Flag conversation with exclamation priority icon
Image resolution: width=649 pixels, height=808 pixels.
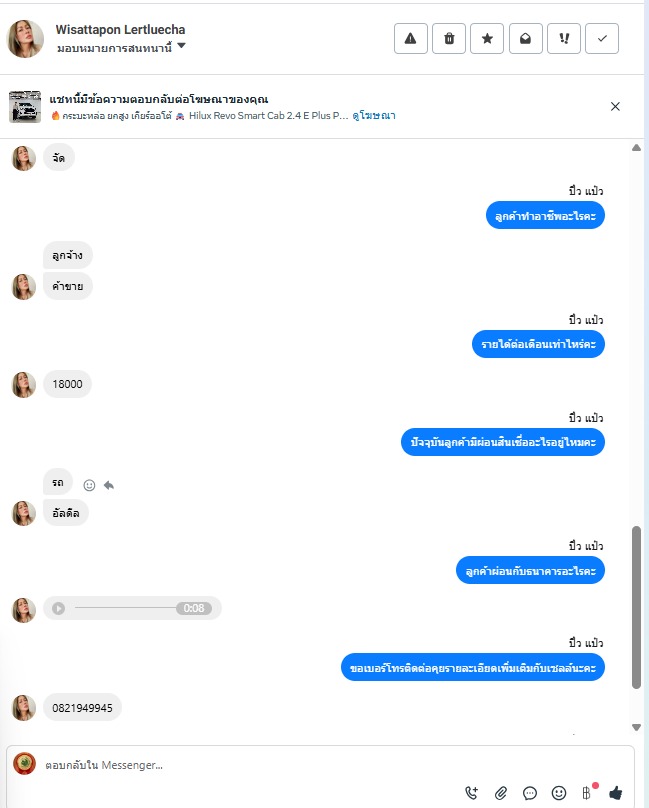(564, 39)
